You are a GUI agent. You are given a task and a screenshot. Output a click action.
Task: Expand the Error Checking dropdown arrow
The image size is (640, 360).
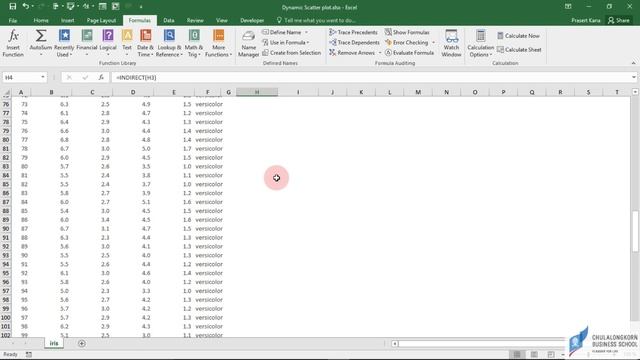coord(433,42)
